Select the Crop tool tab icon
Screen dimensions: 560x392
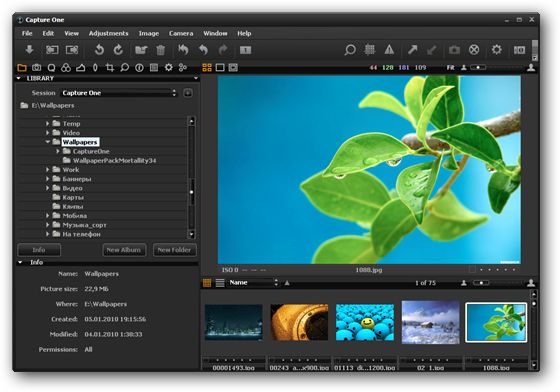[110, 67]
